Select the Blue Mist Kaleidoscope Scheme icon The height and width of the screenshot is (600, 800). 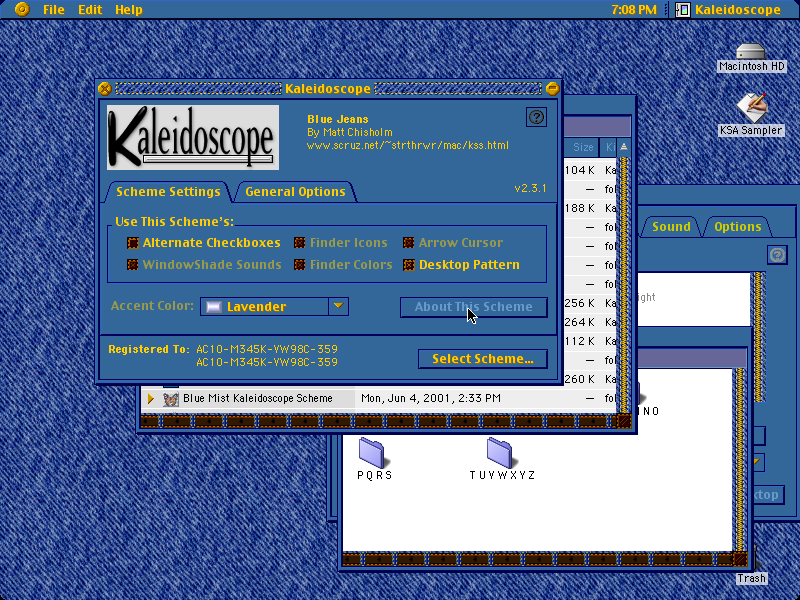pos(171,398)
